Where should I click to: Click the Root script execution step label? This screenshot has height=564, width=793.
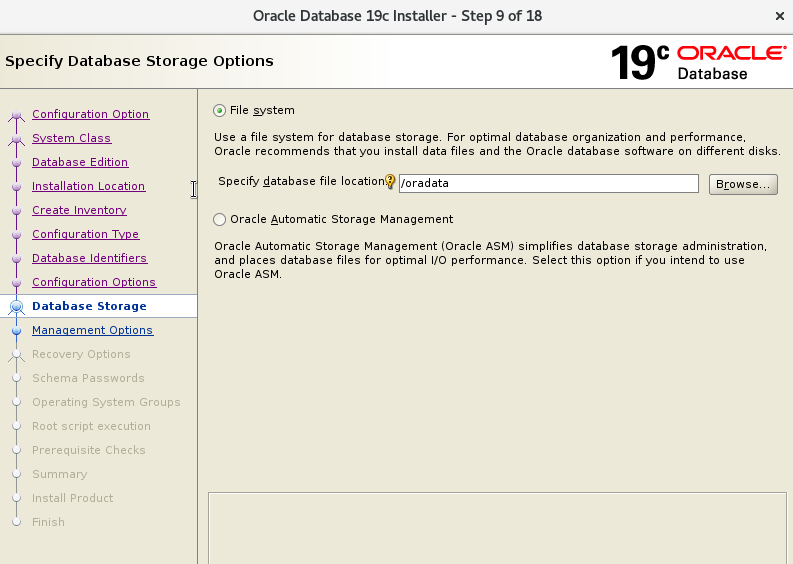click(x=91, y=426)
